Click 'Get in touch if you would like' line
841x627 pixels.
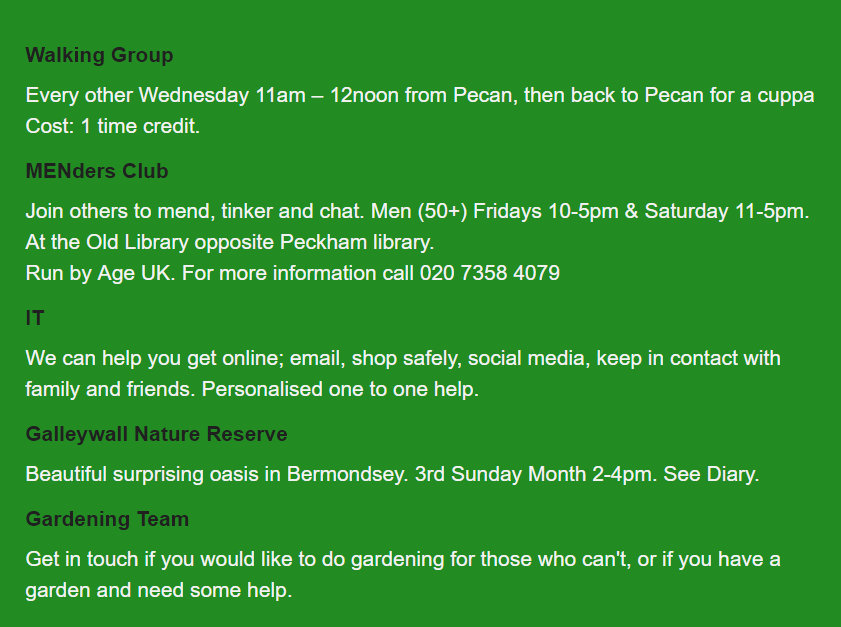(x=403, y=559)
